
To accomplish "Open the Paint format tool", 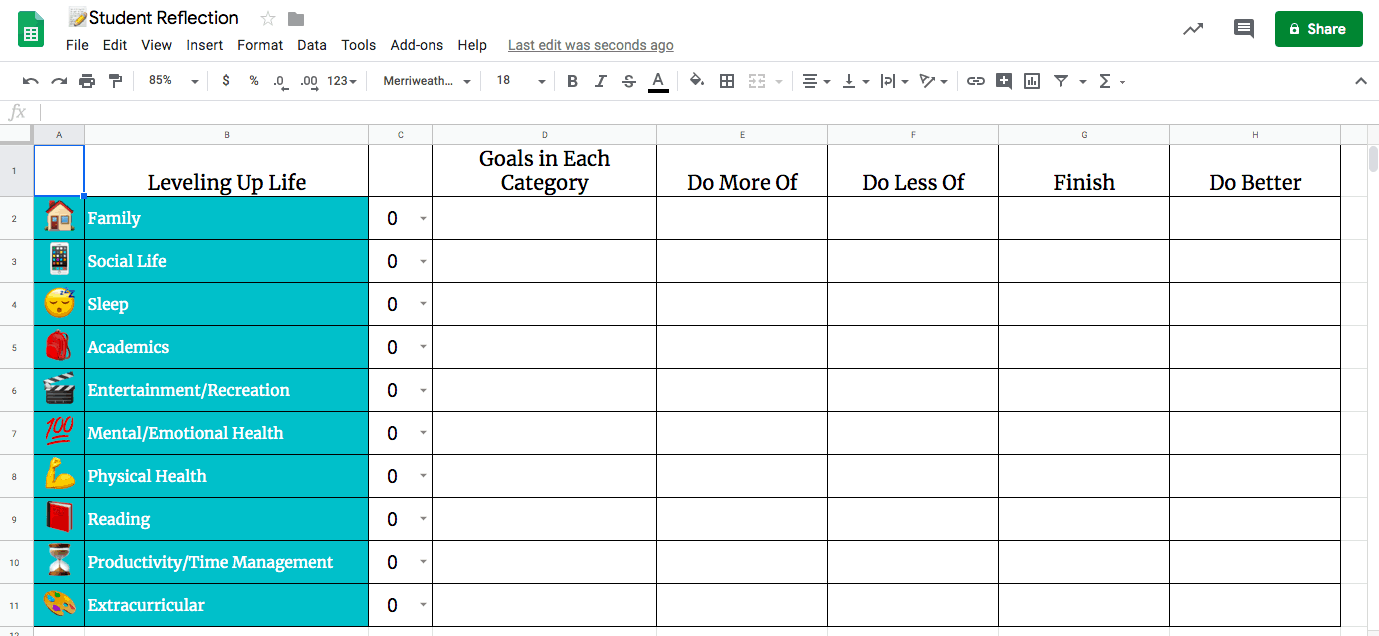I will (115, 81).
